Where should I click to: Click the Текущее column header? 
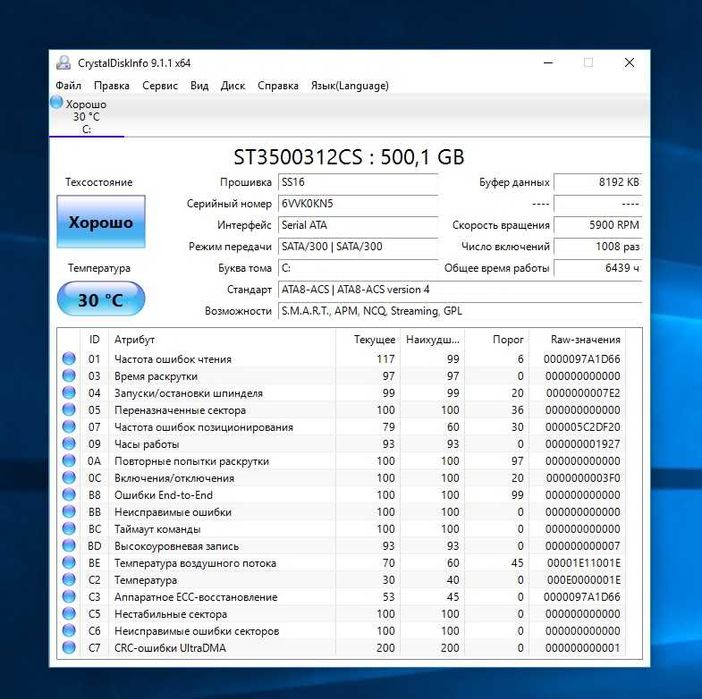pyautogui.click(x=368, y=339)
